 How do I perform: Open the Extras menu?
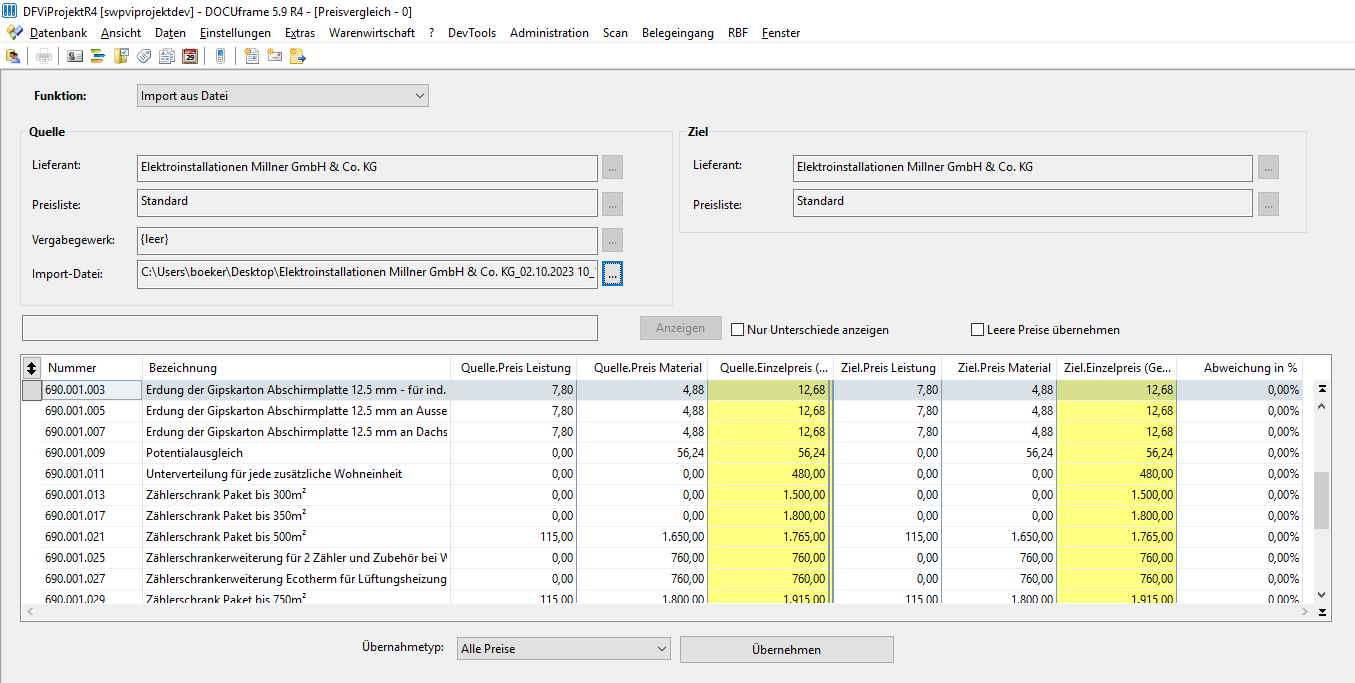point(300,33)
